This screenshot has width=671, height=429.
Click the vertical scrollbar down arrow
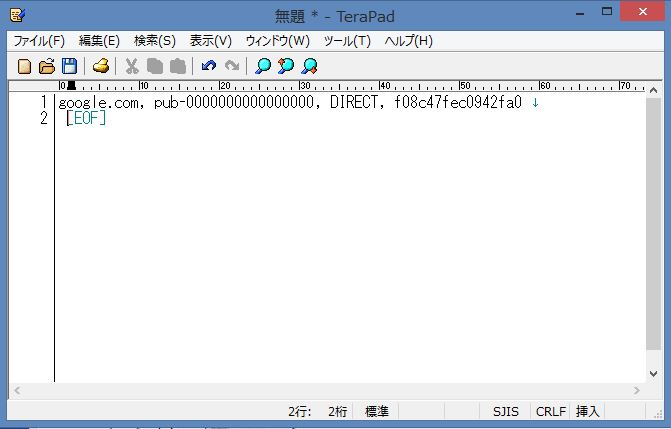[x=653, y=374]
